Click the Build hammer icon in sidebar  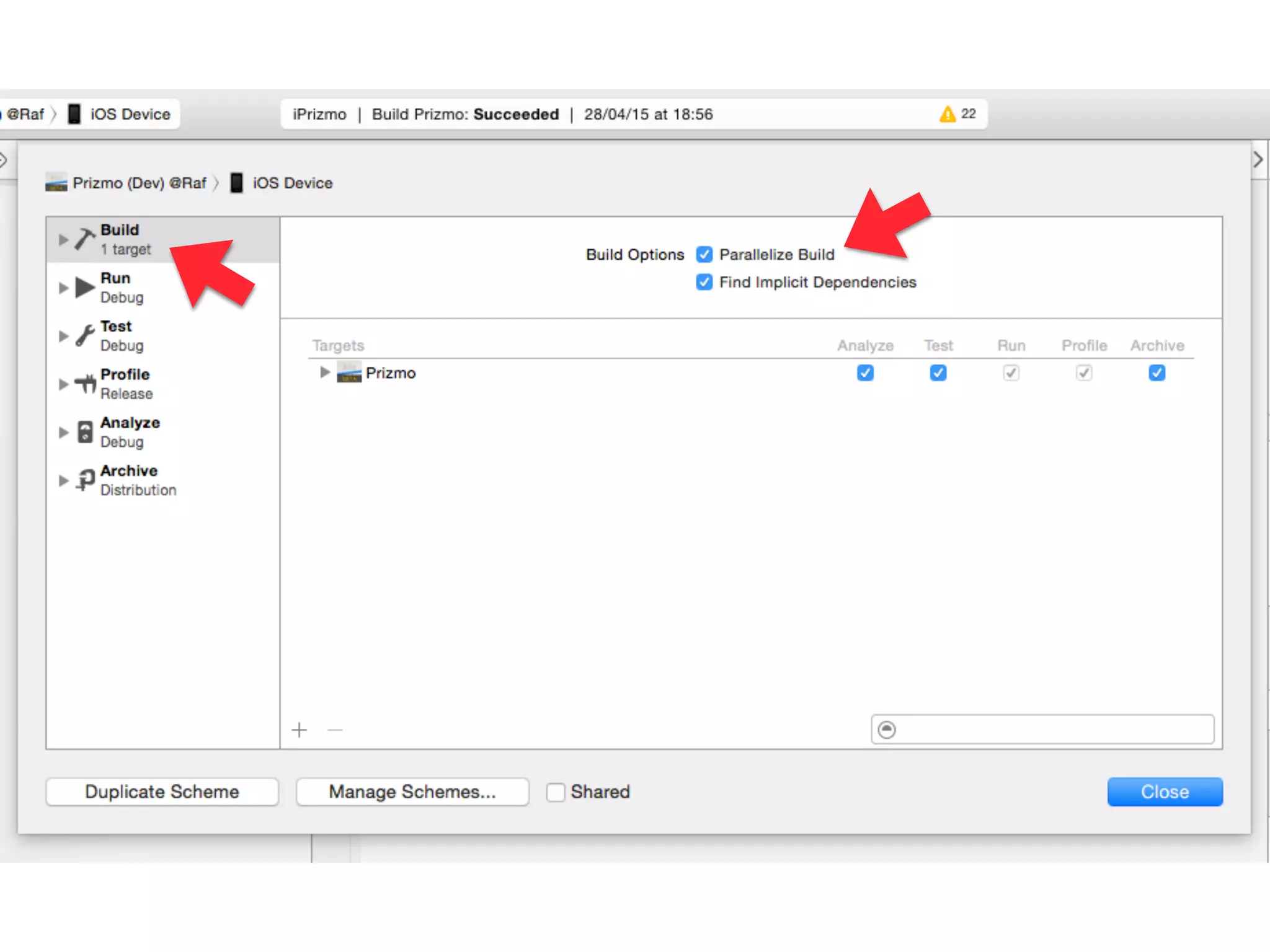[85, 239]
